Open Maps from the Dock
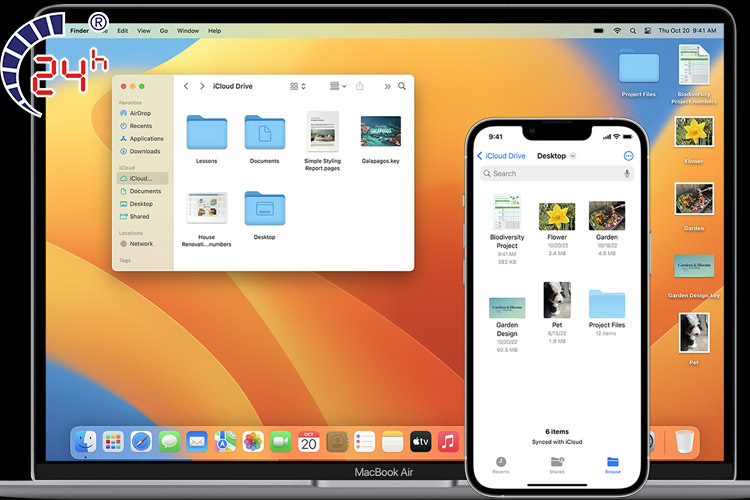The width and height of the screenshot is (750, 500). click(x=224, y=441)
